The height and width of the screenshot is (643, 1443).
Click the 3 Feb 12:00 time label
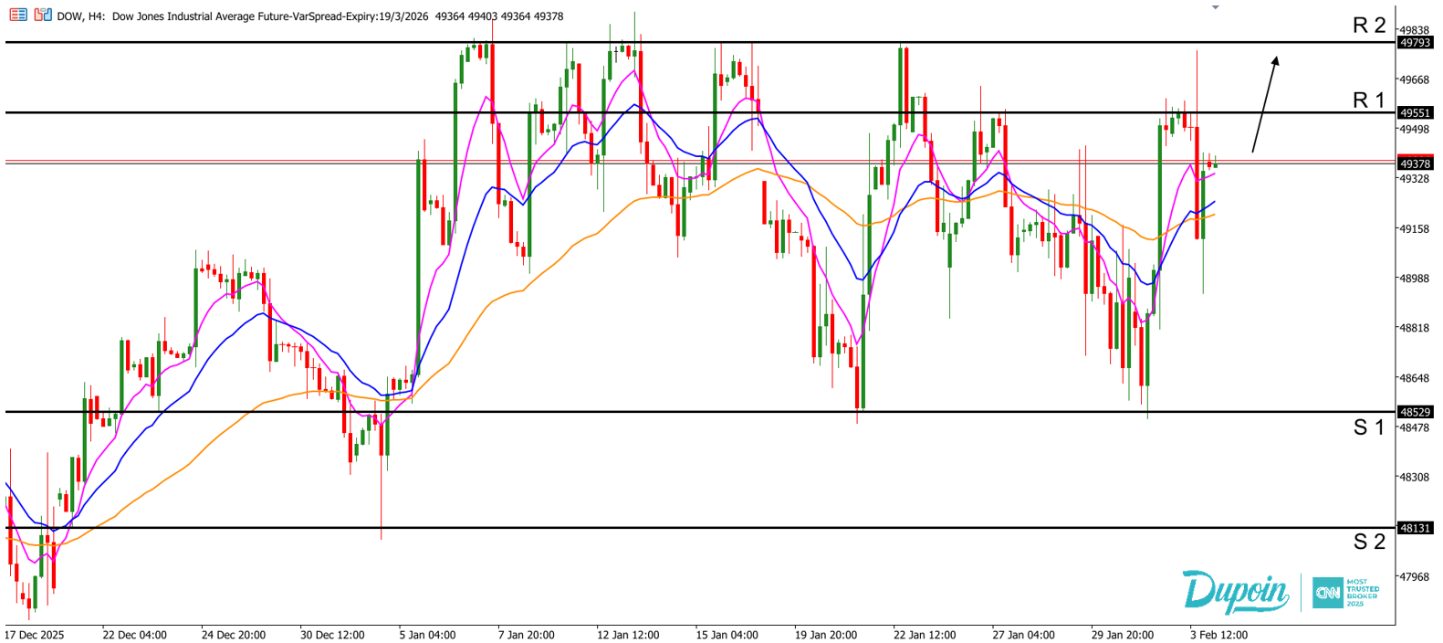pyautogui.click(x=1219, y=634)
